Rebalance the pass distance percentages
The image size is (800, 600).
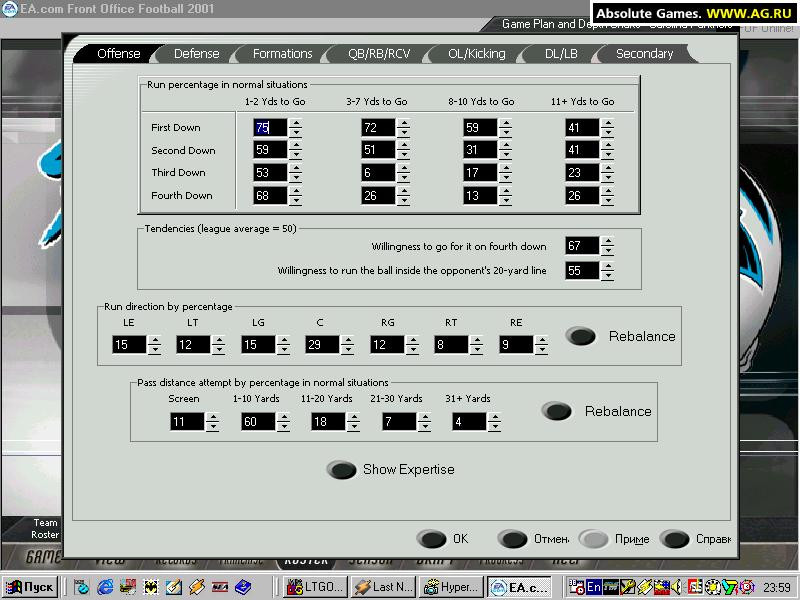[x=596, y=411]
